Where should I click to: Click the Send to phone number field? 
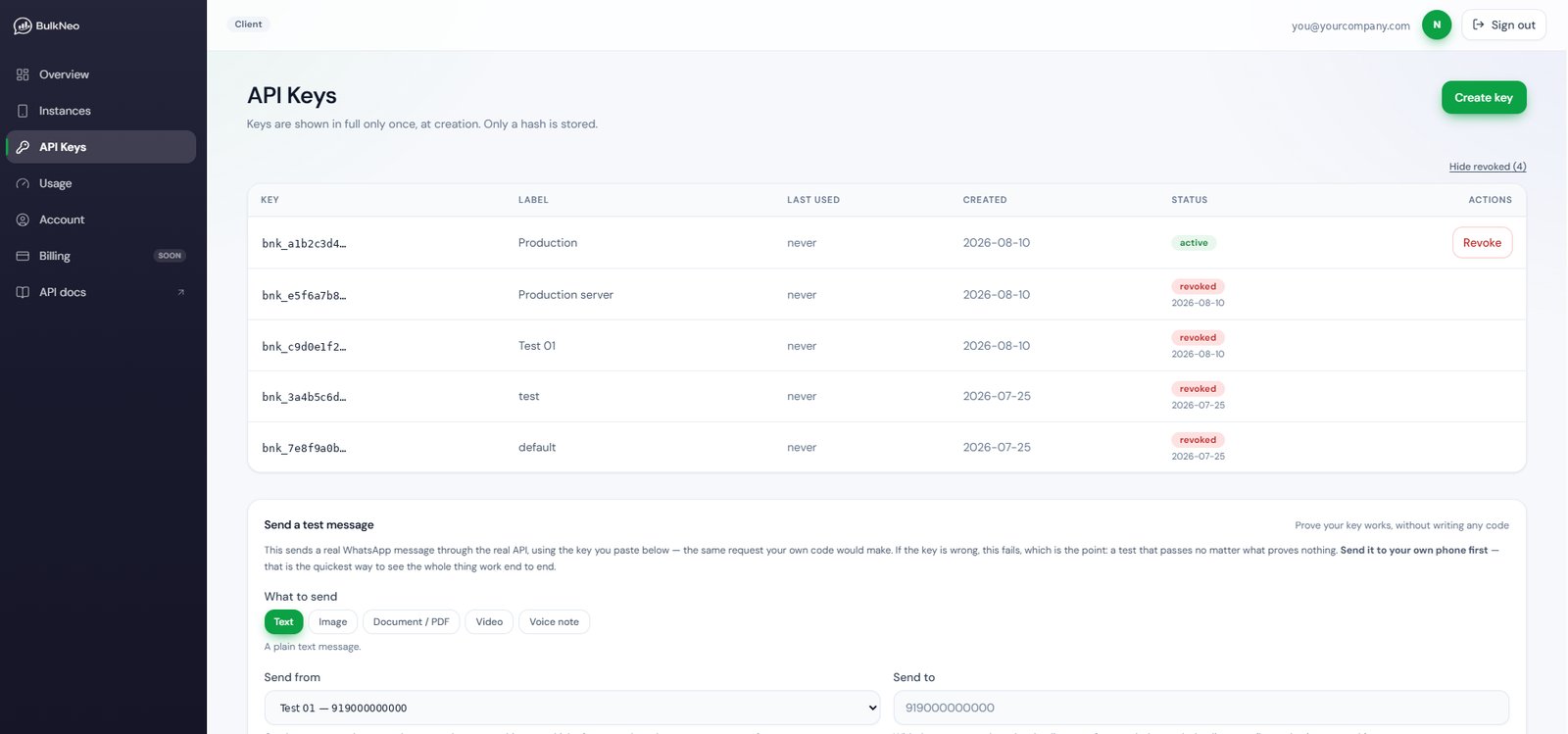(1200, 708)
